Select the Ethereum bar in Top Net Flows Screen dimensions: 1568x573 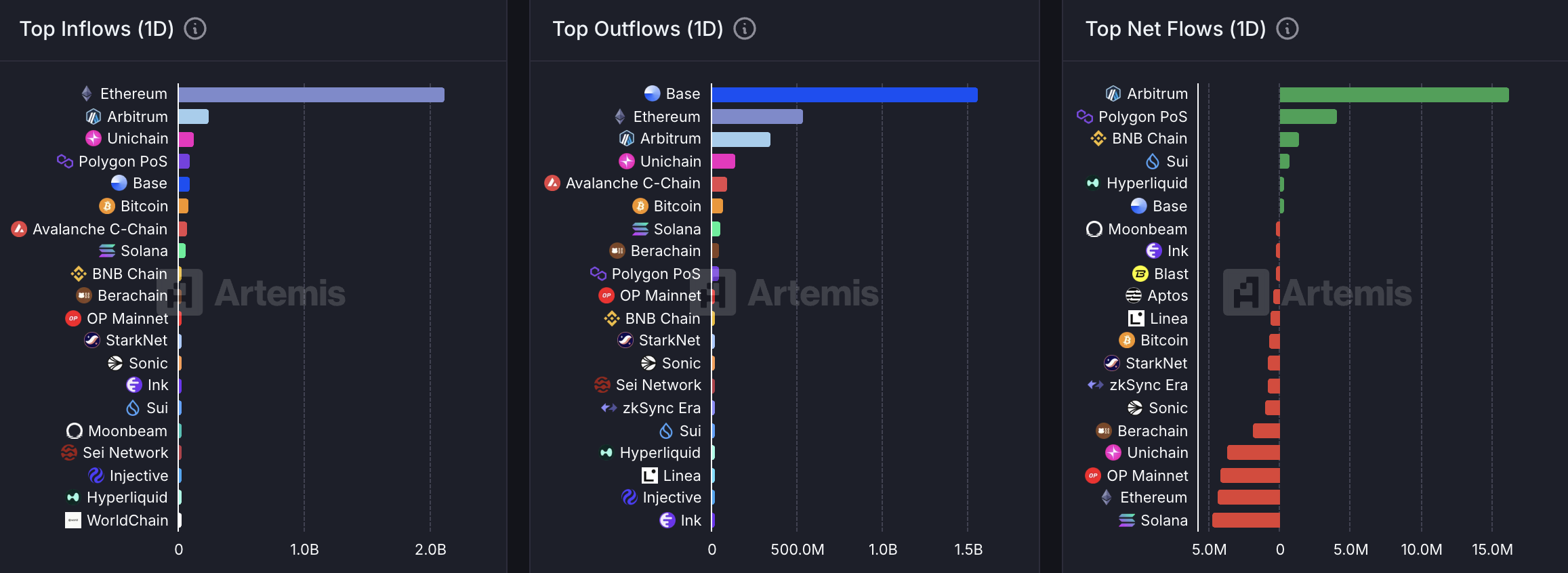(1249, 497)
